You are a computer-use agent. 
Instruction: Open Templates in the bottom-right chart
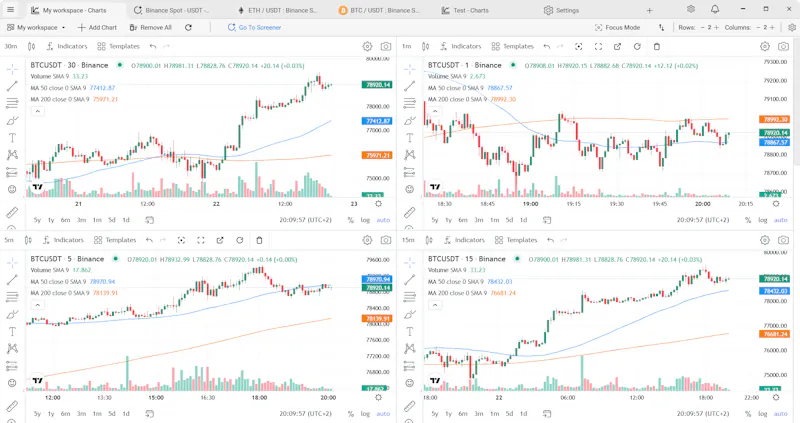tap(516, 240)
